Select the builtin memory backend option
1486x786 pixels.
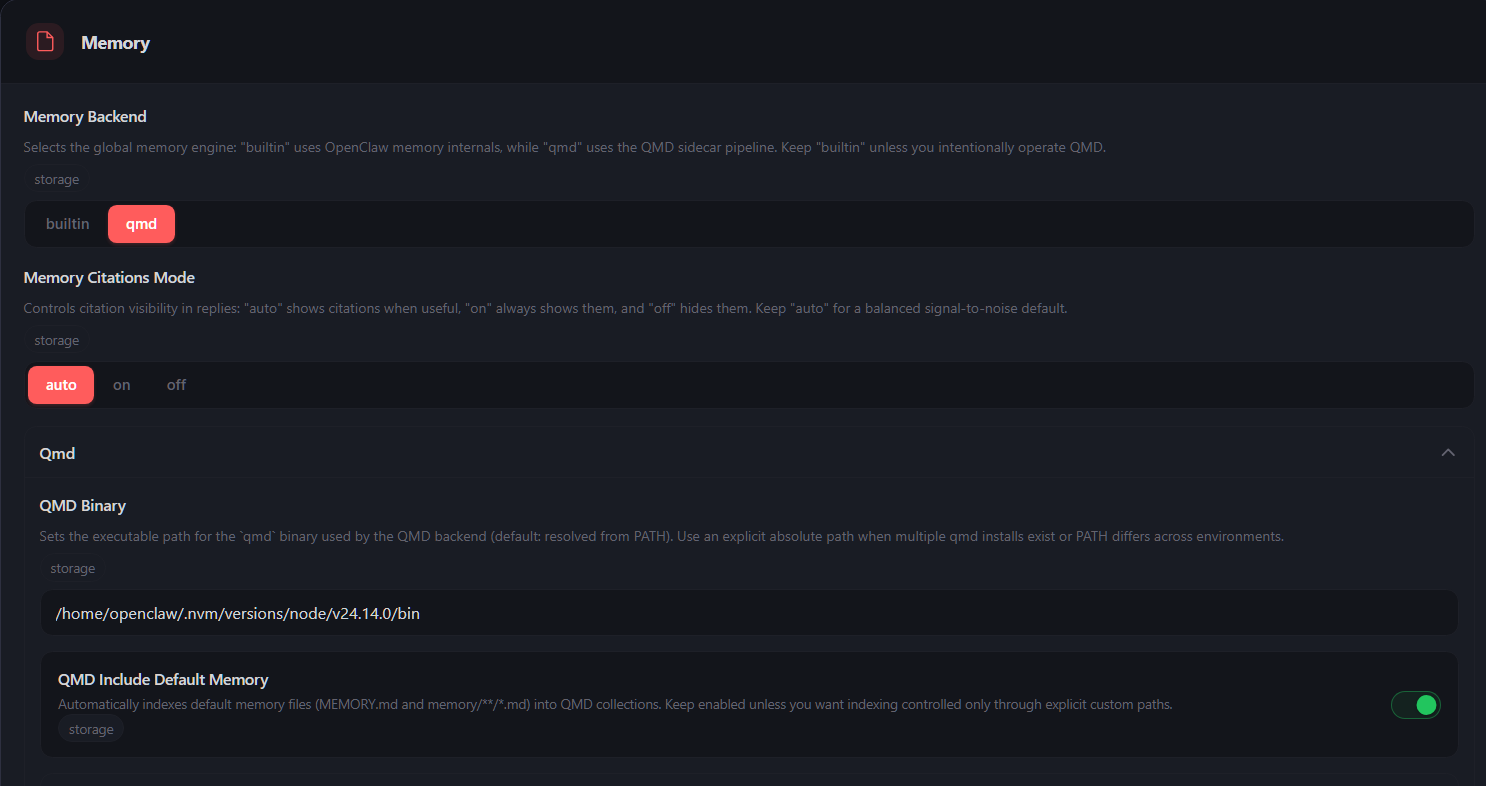67,224
